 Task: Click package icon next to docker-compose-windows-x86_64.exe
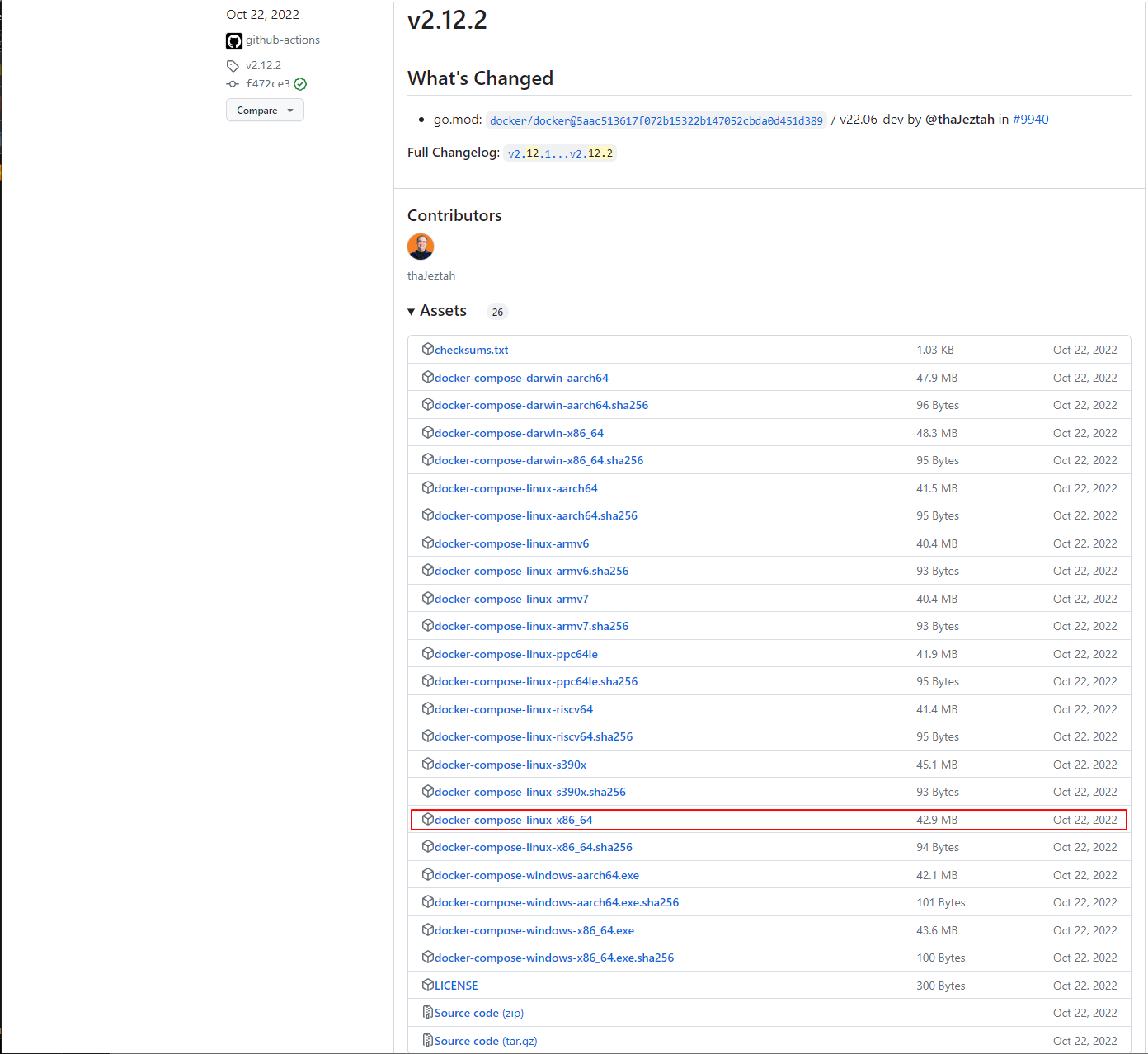click(x=428, y=929)
